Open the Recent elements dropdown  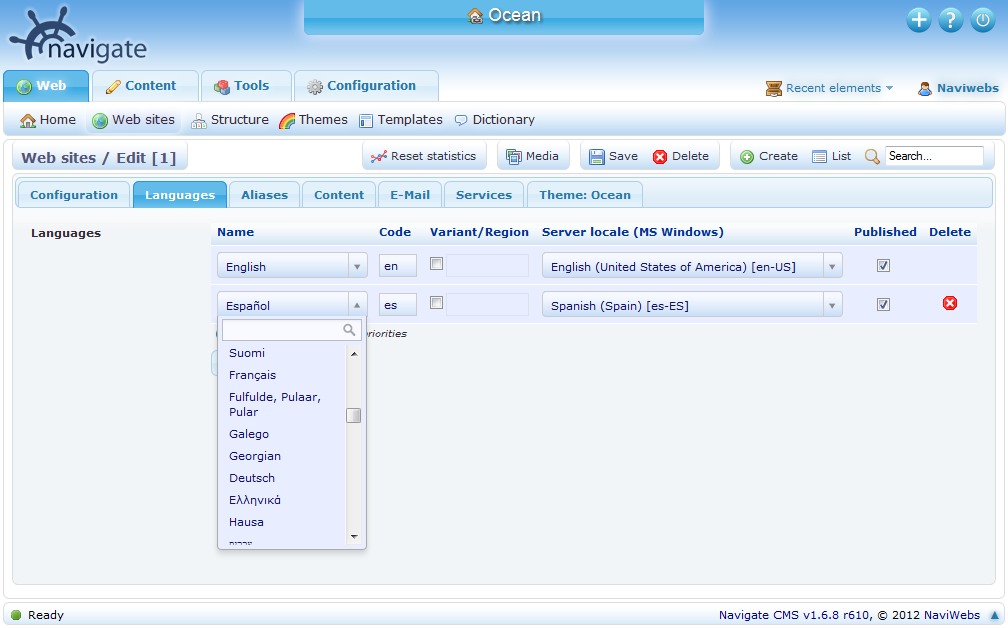click(x=829, y=88)
